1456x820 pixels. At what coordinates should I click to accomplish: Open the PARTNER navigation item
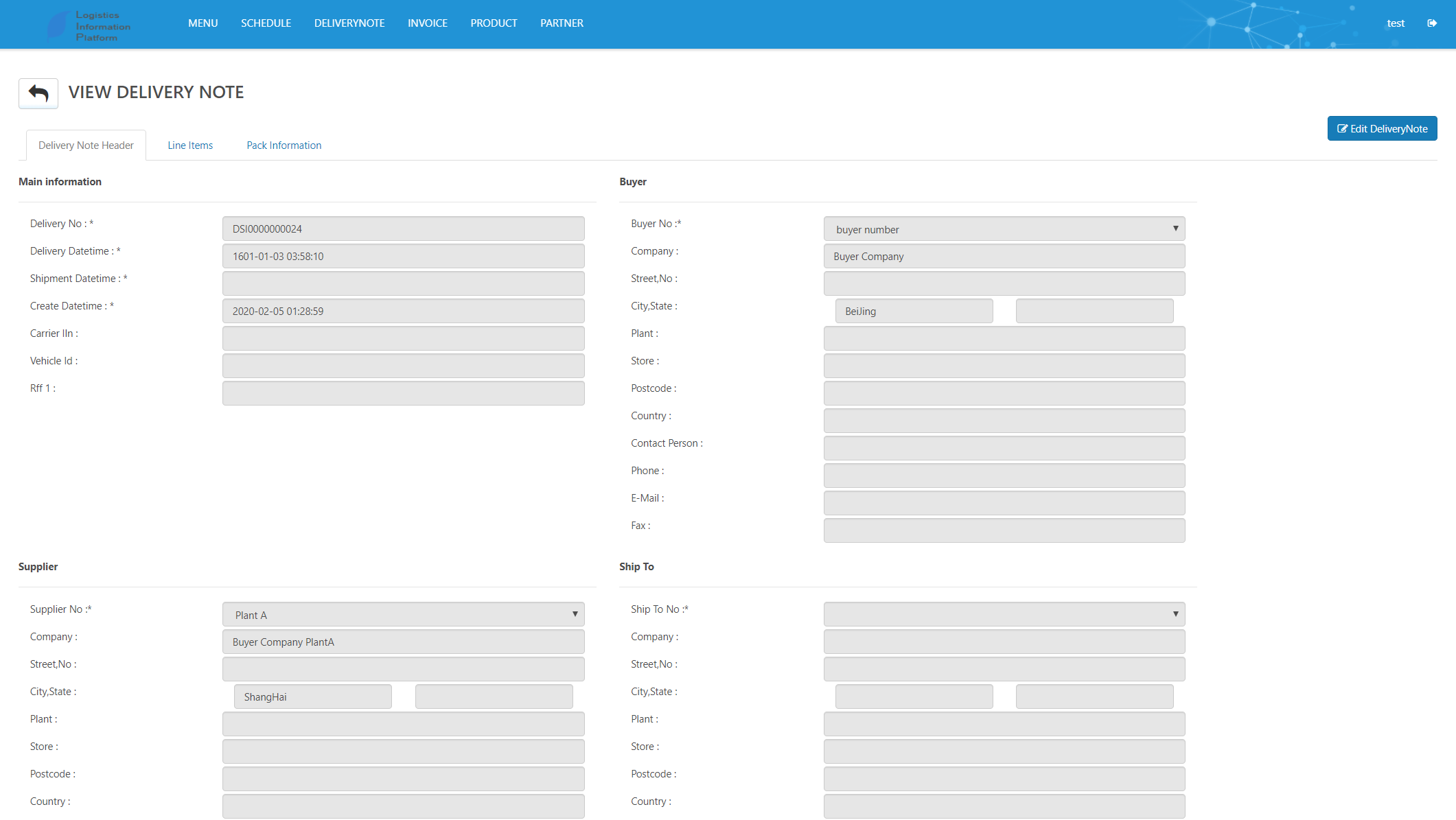click(x=562, y=23)
